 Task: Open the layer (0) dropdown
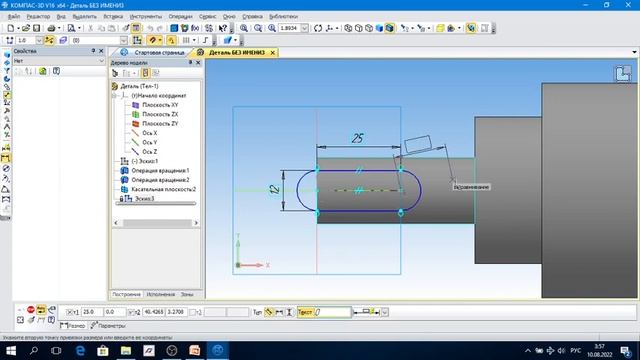pos(124,40)
